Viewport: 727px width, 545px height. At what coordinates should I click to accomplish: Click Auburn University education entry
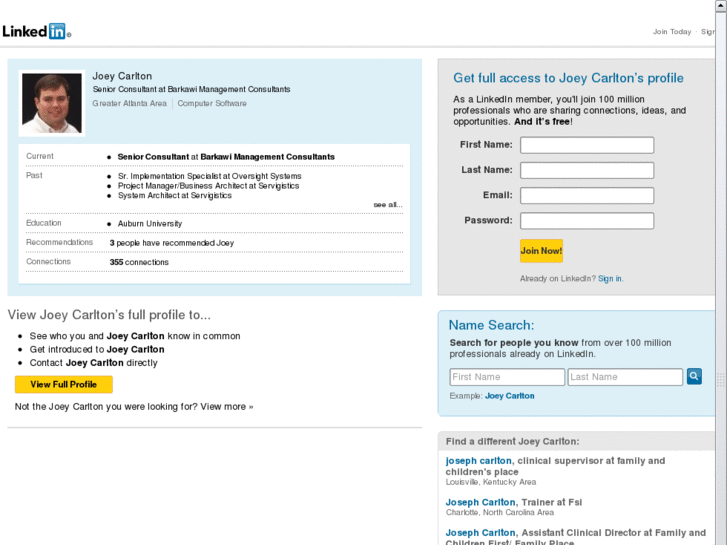coord(150,224)
